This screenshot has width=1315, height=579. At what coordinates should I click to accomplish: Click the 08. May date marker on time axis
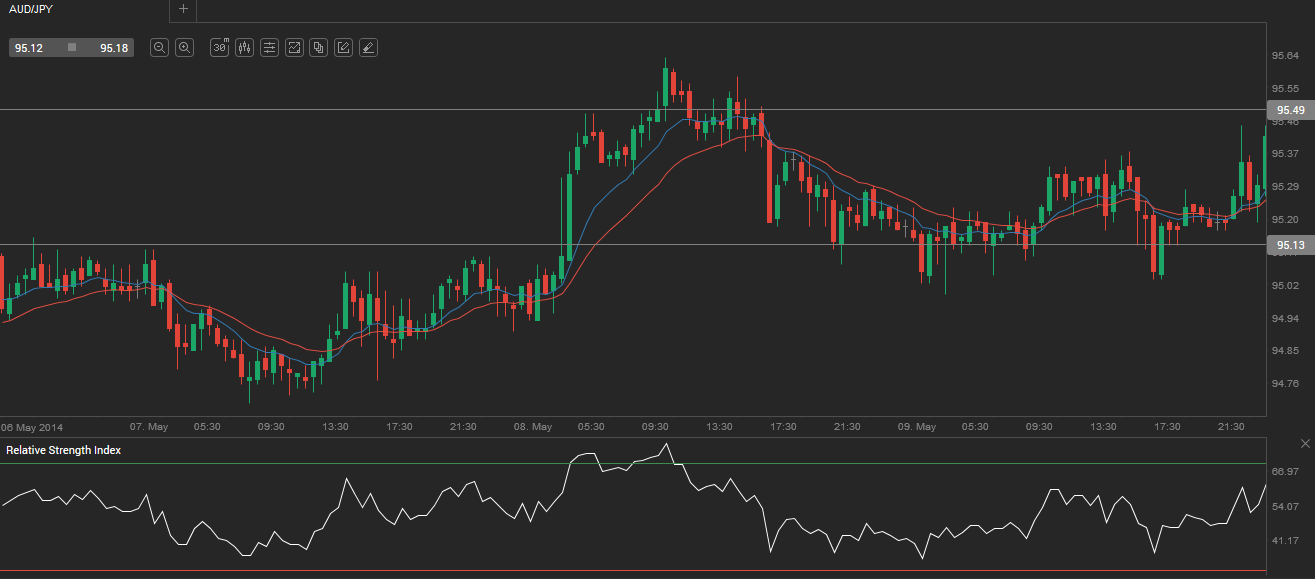(x=533, y=427)
